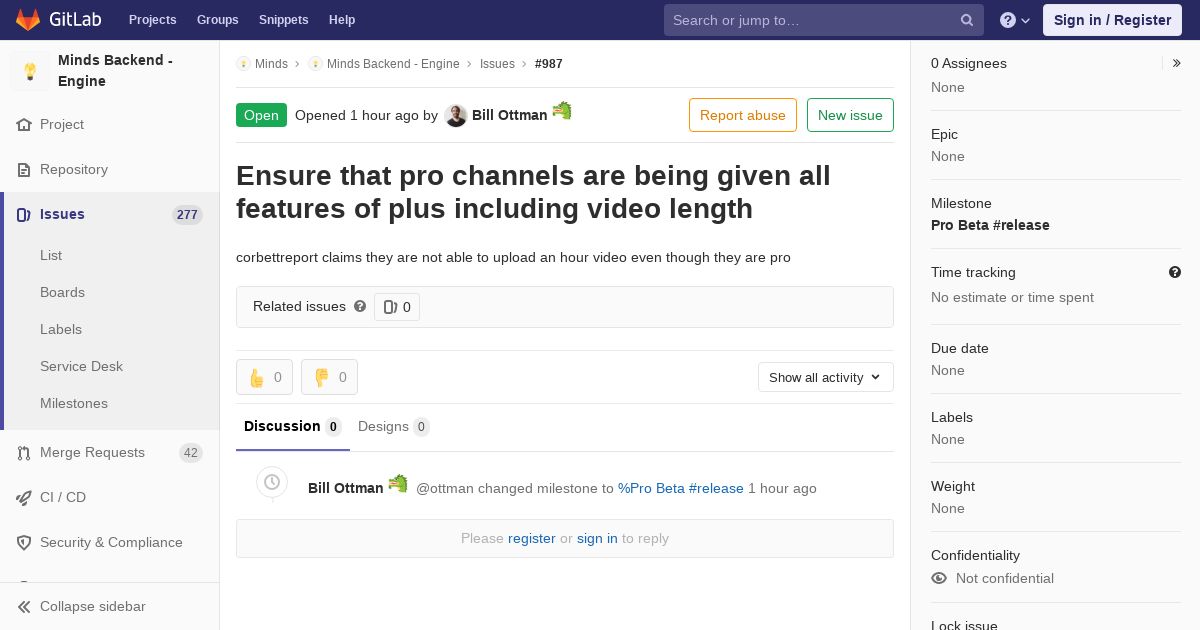Open the help question mark menu
The width and height of the screenshot is (1200, 630).
1015,20
